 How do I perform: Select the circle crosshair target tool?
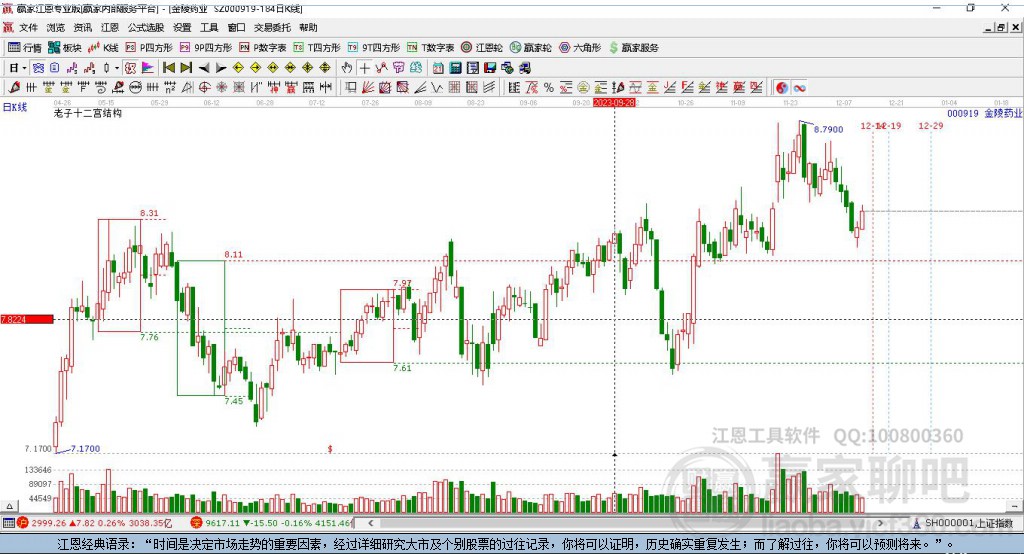(x=204, y=88)
